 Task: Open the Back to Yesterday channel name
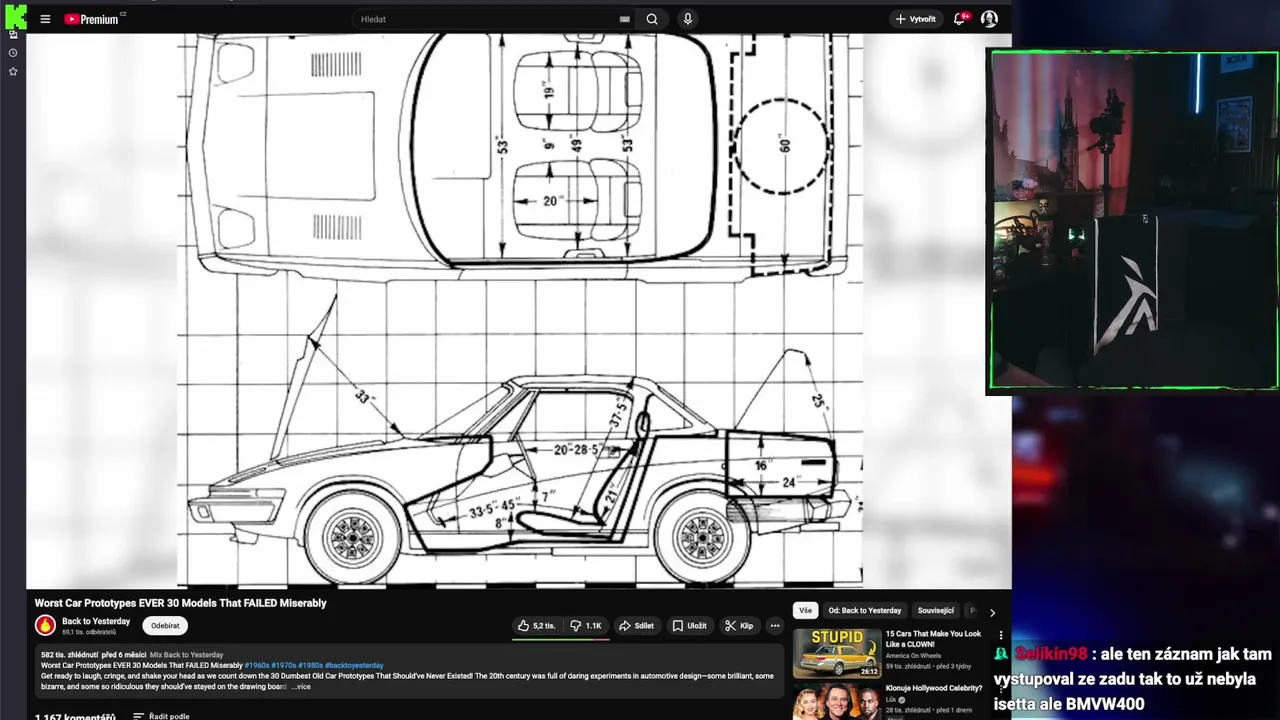pyautogui.click(x=96, y=621)
